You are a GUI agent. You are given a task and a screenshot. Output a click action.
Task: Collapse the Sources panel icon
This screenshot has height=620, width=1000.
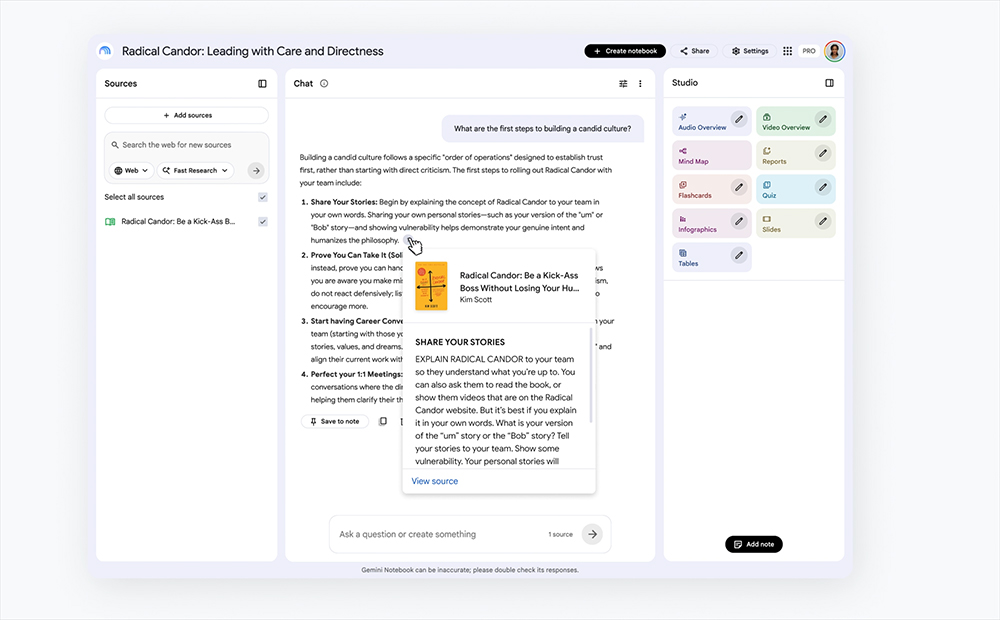[x=262, y=84]
